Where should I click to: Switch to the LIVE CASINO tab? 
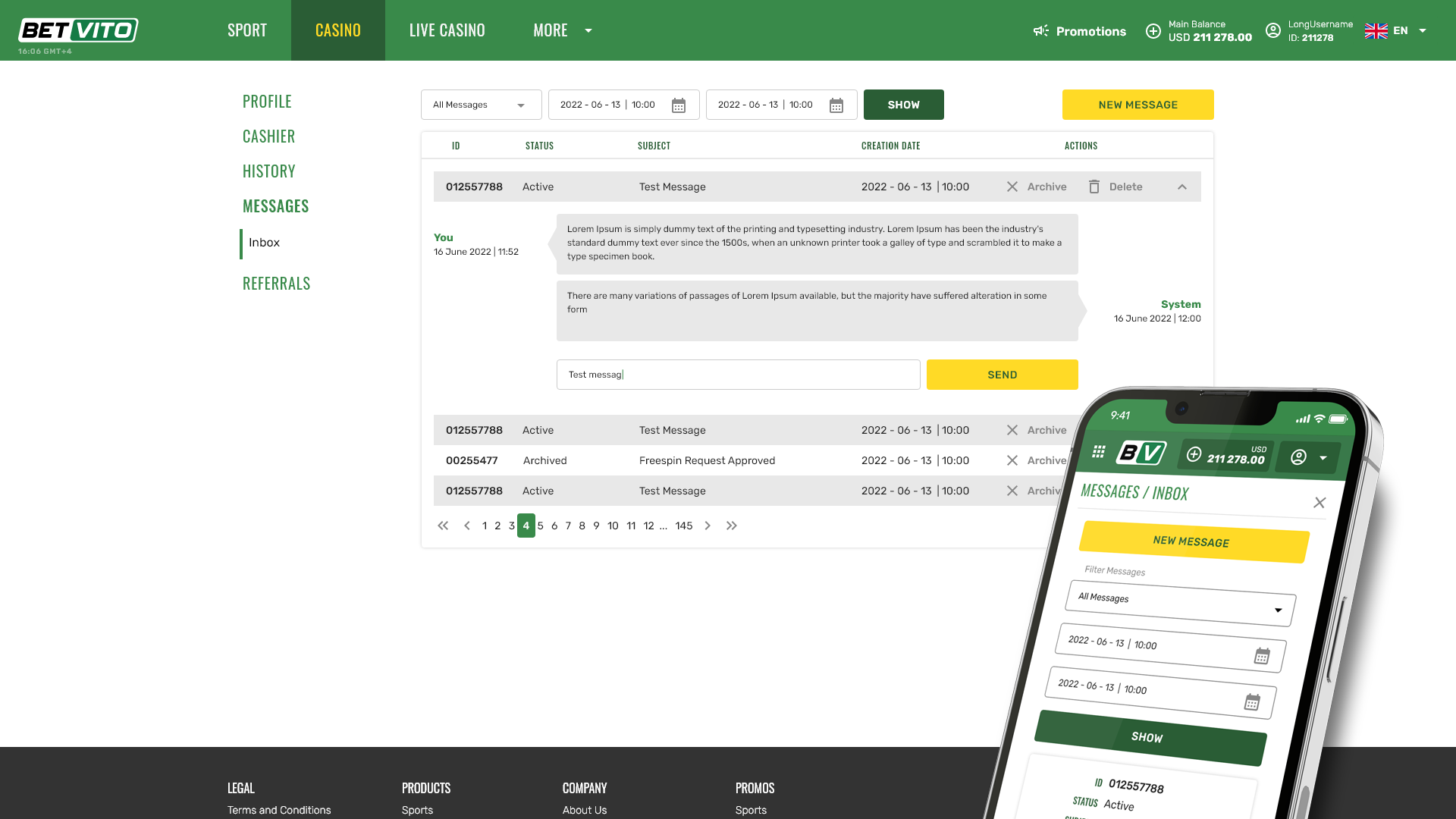tap(447, 30)
